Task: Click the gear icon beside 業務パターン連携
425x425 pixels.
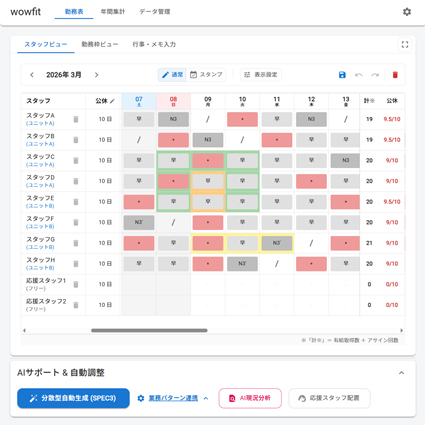Action: [x=141, y=398]
